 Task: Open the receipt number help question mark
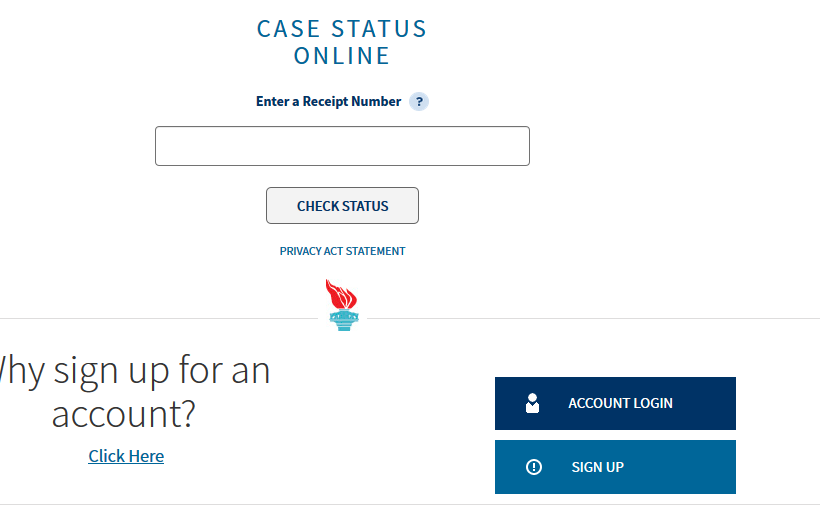tap(418, 101)
